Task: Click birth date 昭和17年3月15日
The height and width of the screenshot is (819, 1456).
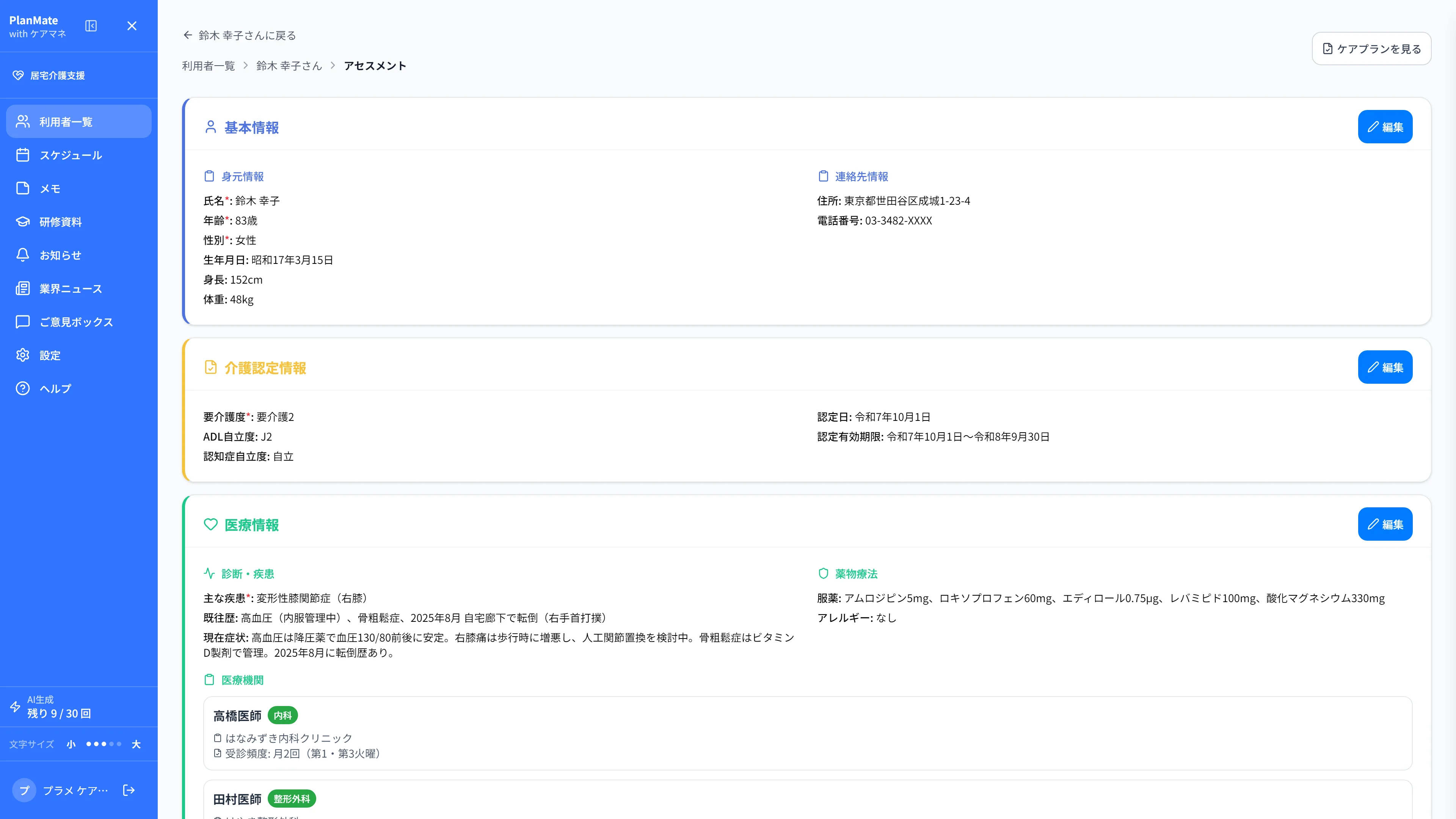Action: (292, 260)
